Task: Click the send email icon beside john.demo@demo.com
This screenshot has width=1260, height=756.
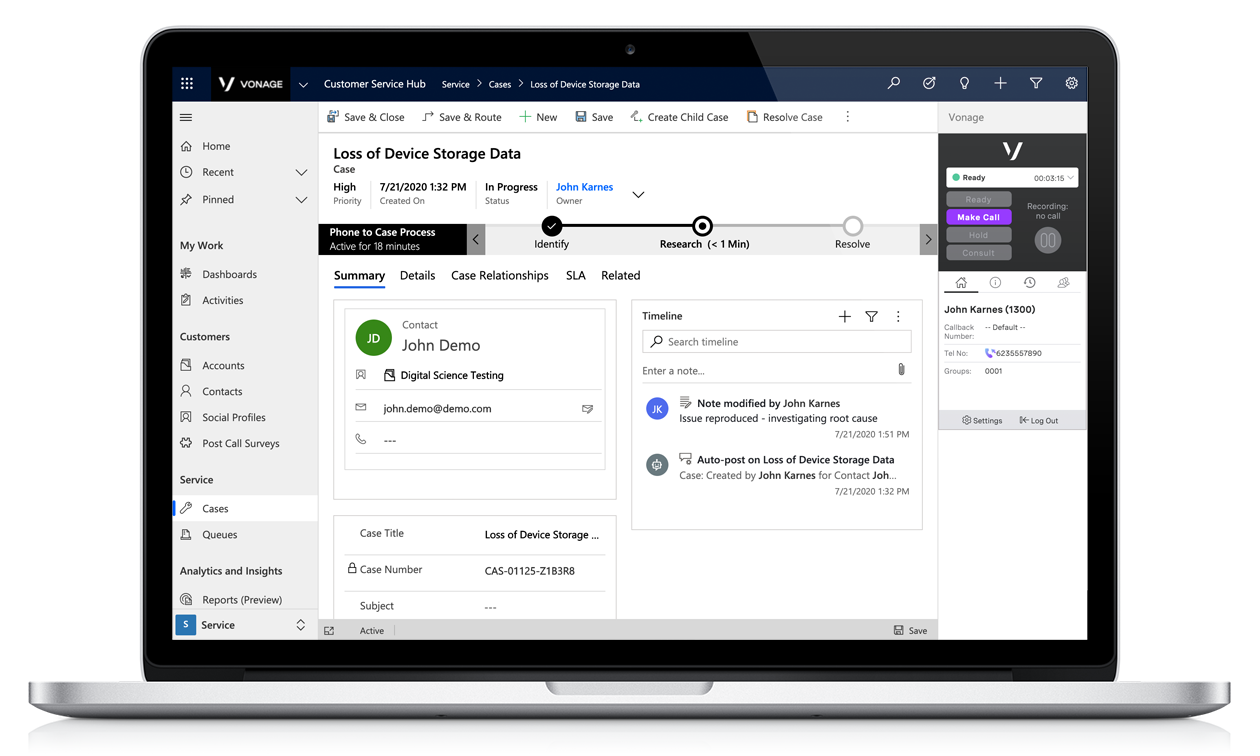Action: tap(588, 409)
